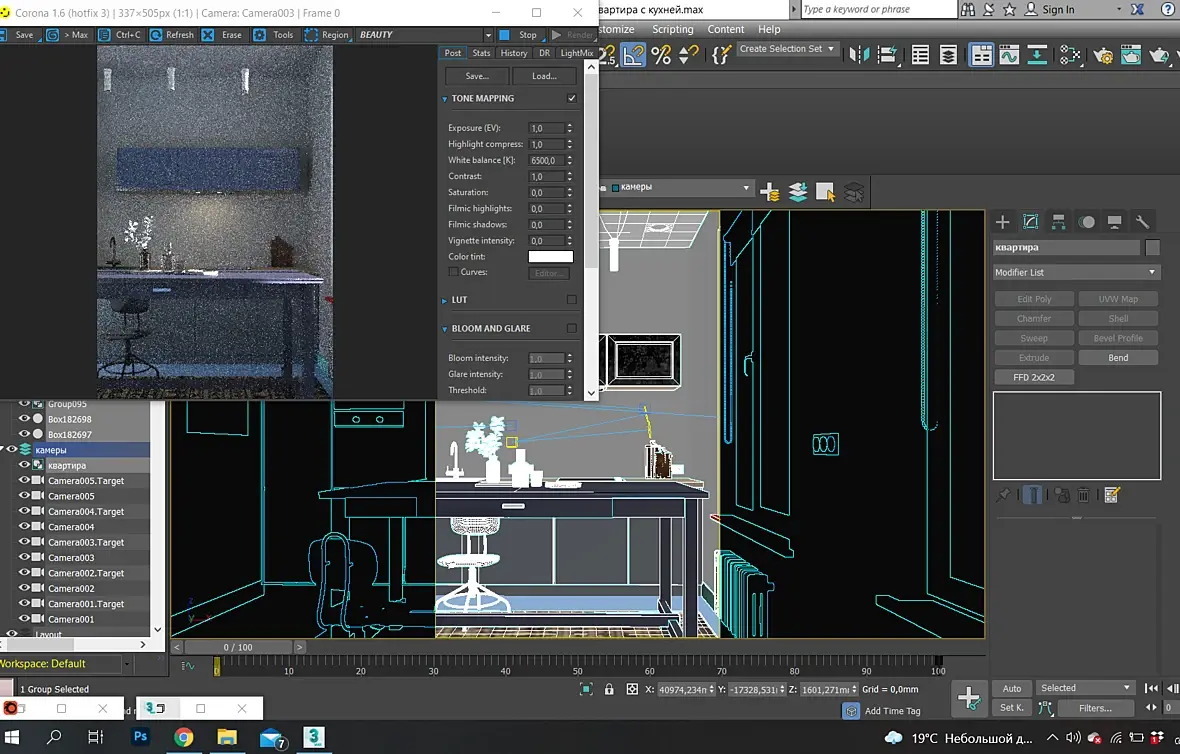
Task: Expand the Modifier List dropdown
Action: pyautogui.click(x=1076, y=272)
